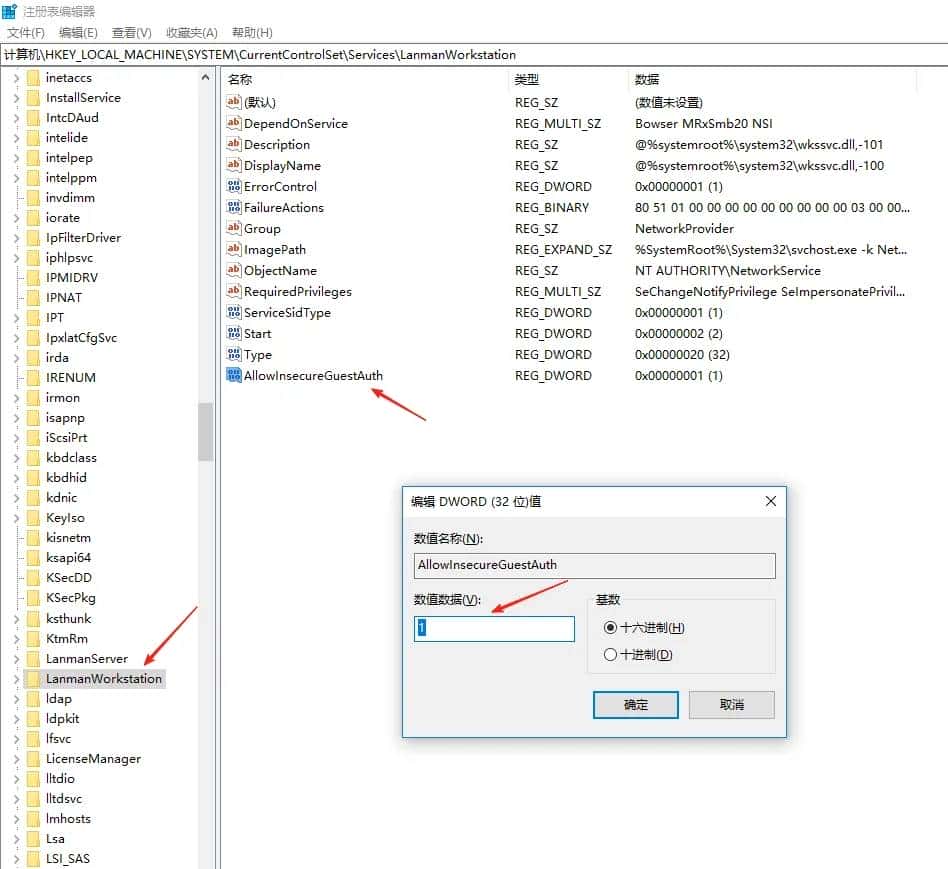
Task: Expand the InstallService tree node
Action: tap(16, 98)
